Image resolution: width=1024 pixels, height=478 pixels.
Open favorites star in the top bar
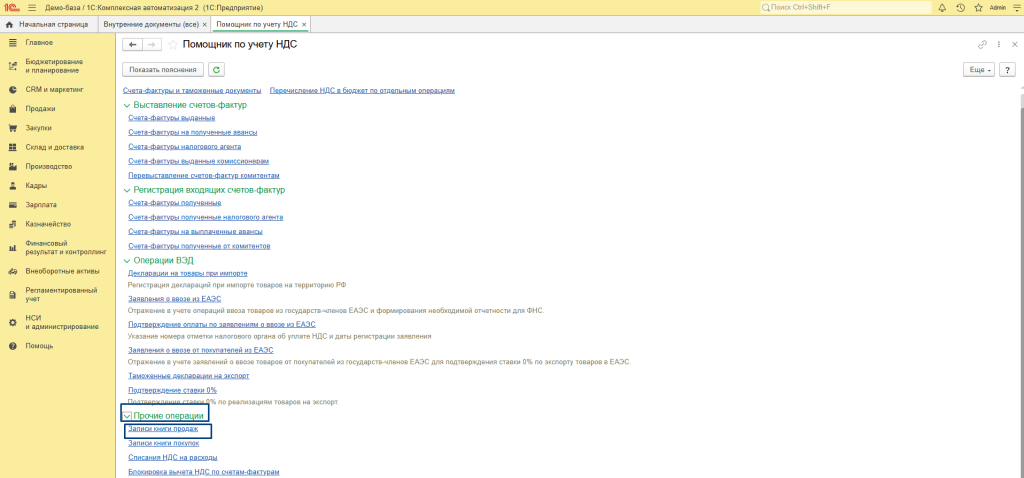coord(976,7)
